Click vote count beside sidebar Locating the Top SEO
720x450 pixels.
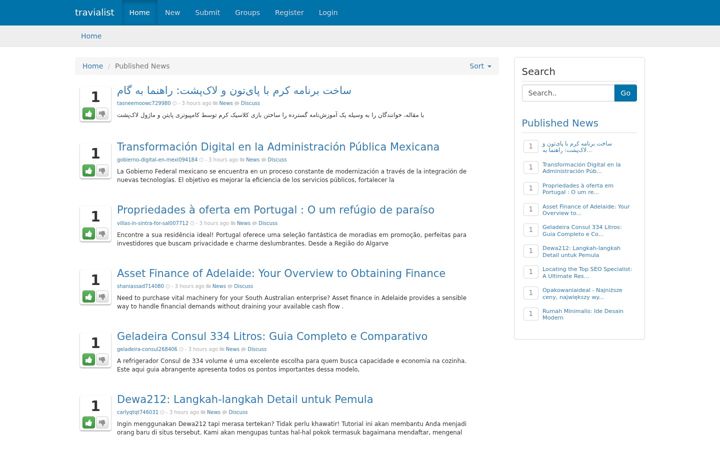click(531, 272)
